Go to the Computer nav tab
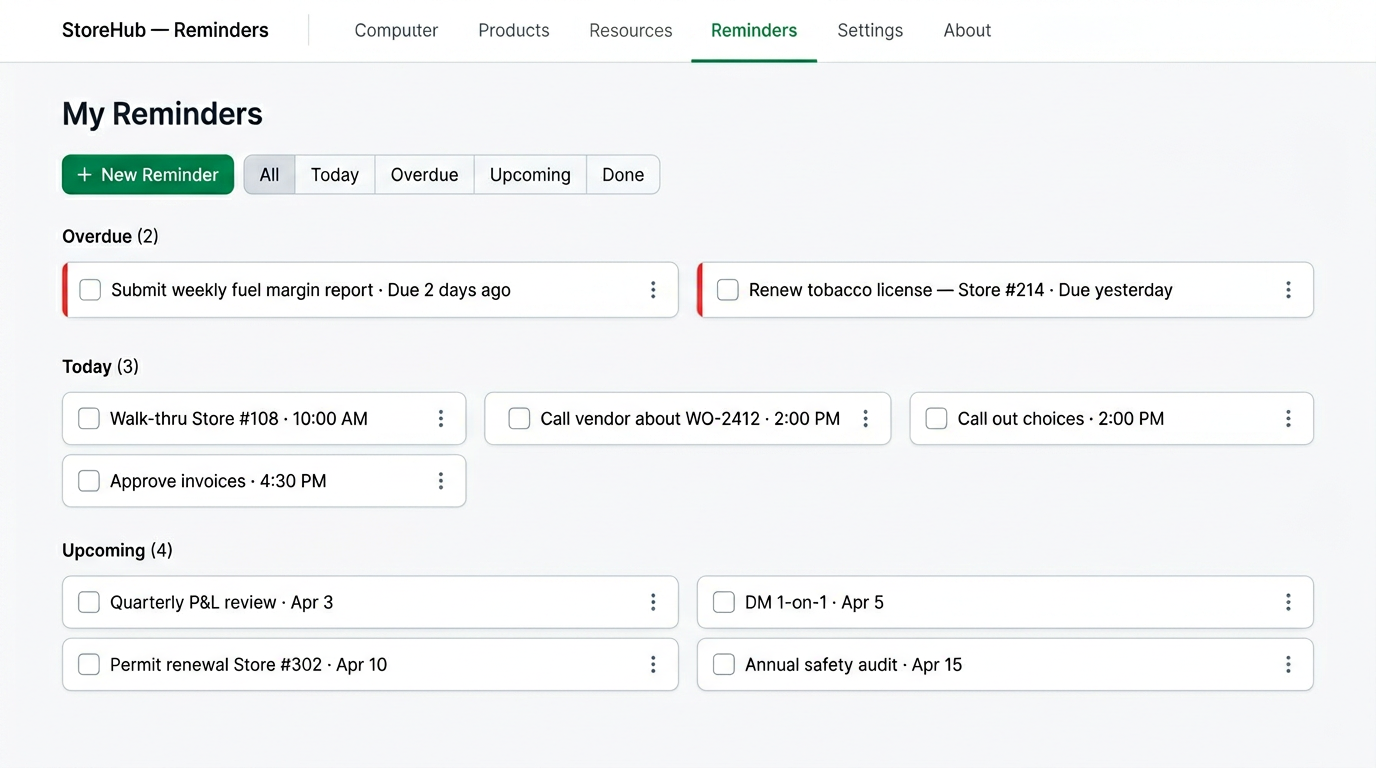Image resolution: width=1376 pixels, height=768 pixels. [x=396, y=30]
